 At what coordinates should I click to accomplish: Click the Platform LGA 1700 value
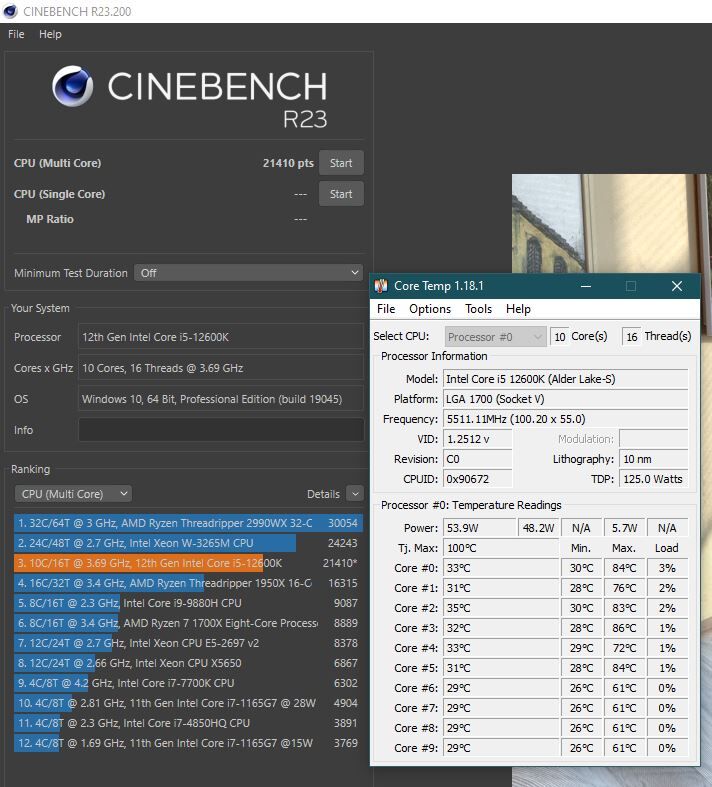[565, 399]
